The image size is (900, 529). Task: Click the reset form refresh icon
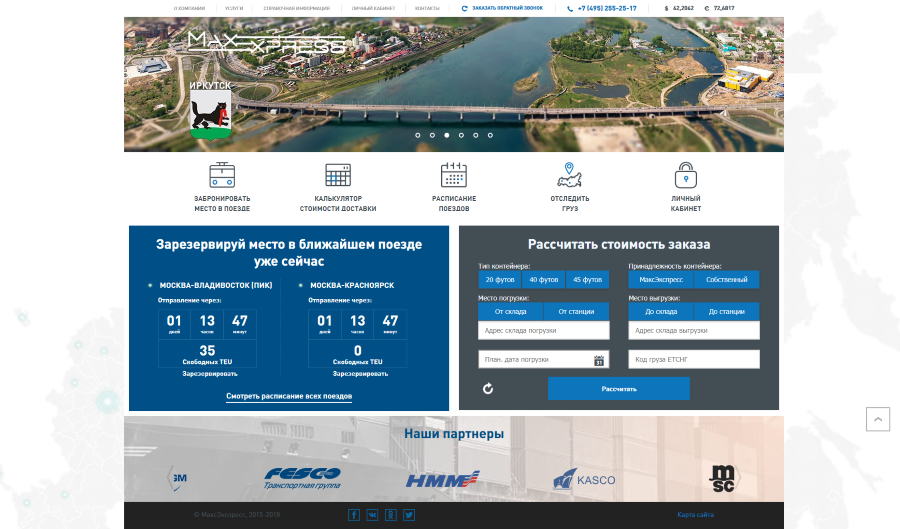[x=488, y=389]
